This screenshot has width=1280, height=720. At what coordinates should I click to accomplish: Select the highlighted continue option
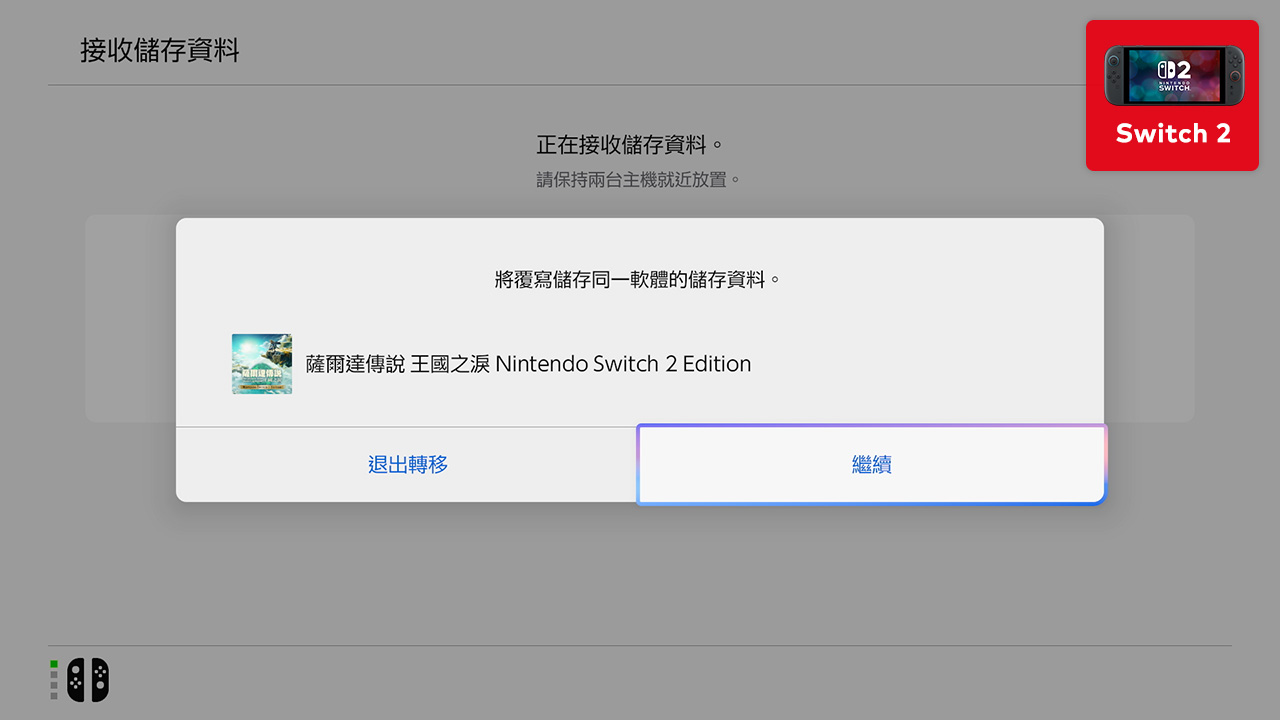tap(871, 464)
